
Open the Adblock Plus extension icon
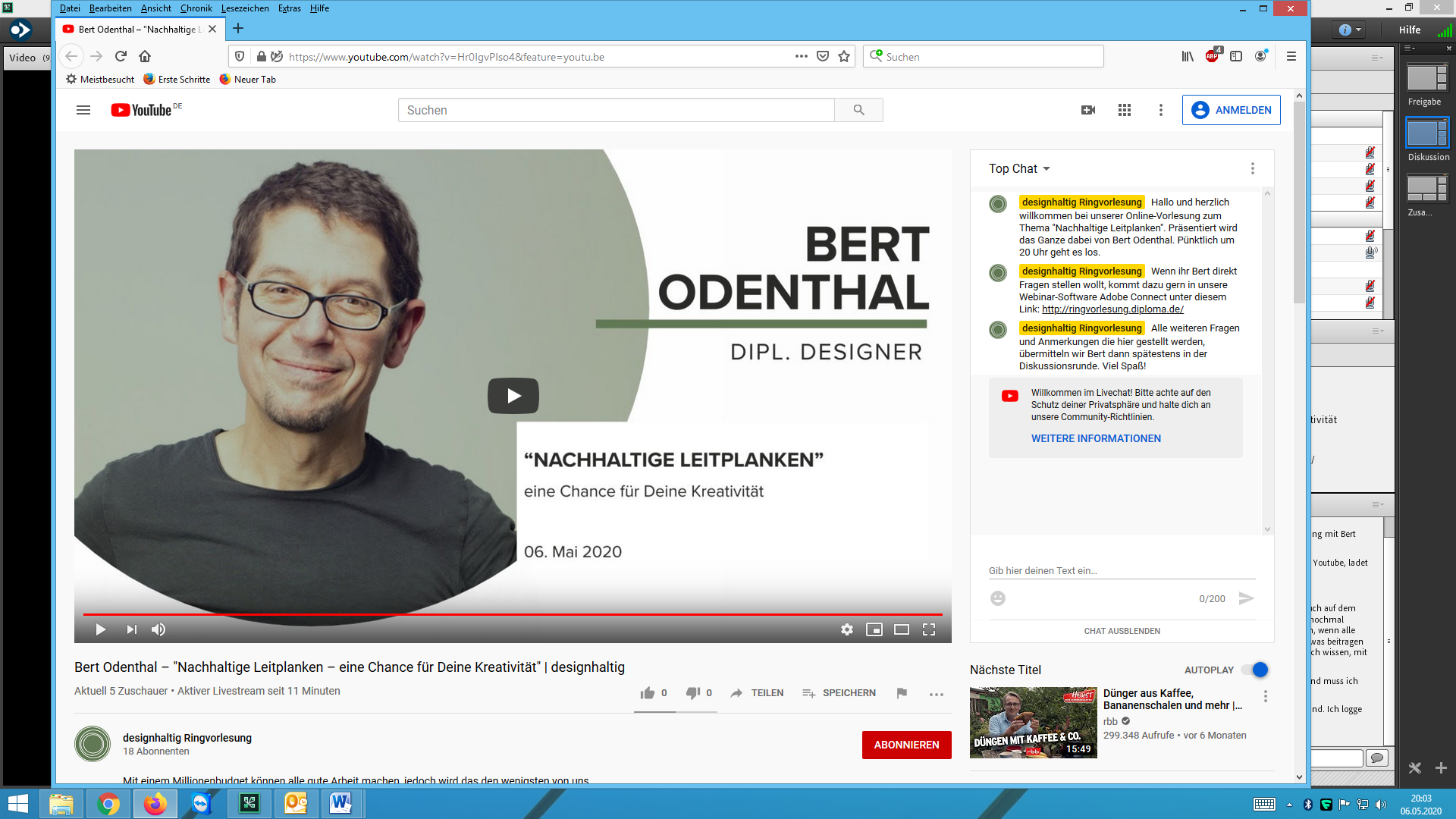pyautogui.click(x=1212, y=56)
